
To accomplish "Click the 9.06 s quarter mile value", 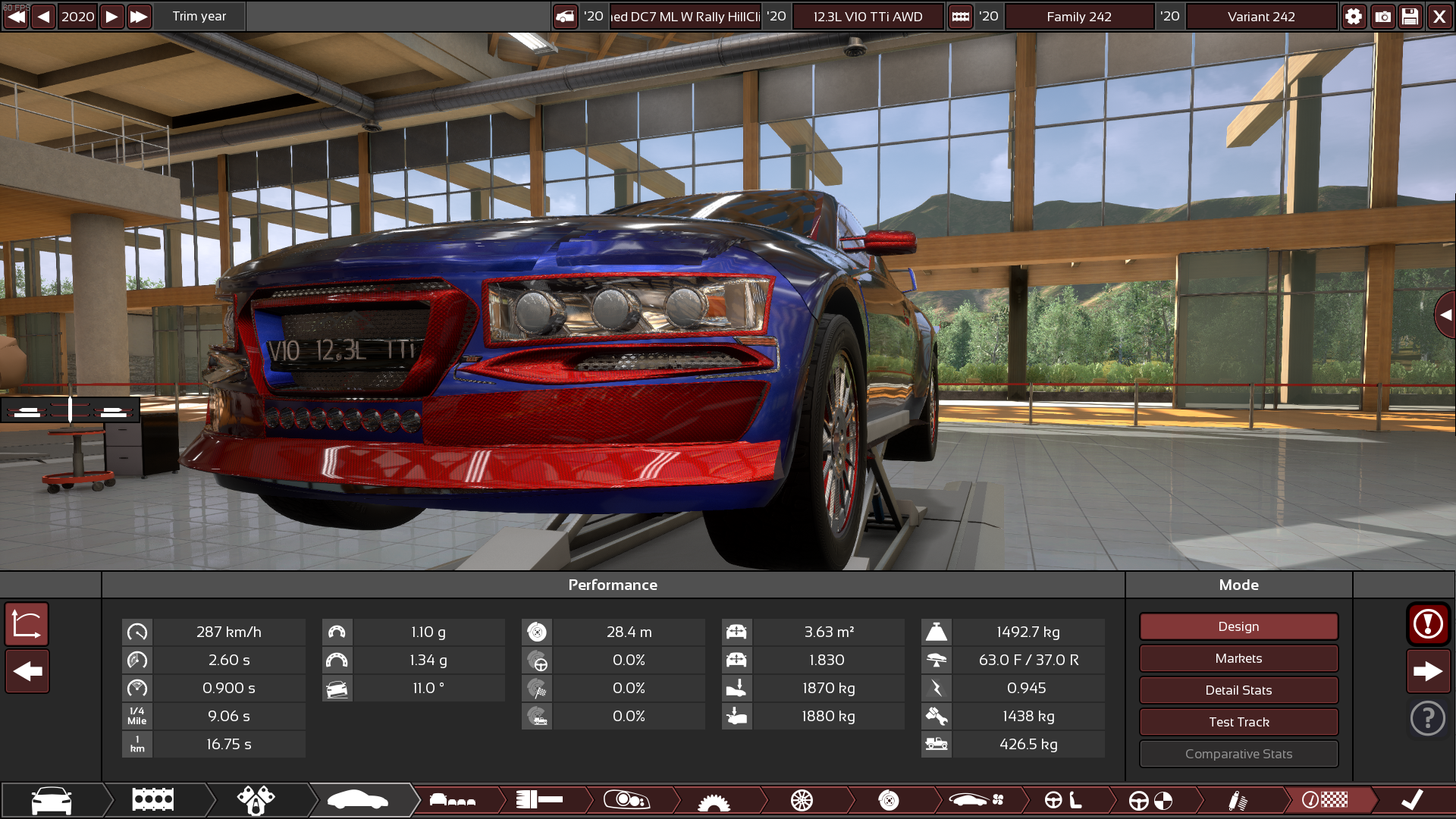I will coord(229,716).
